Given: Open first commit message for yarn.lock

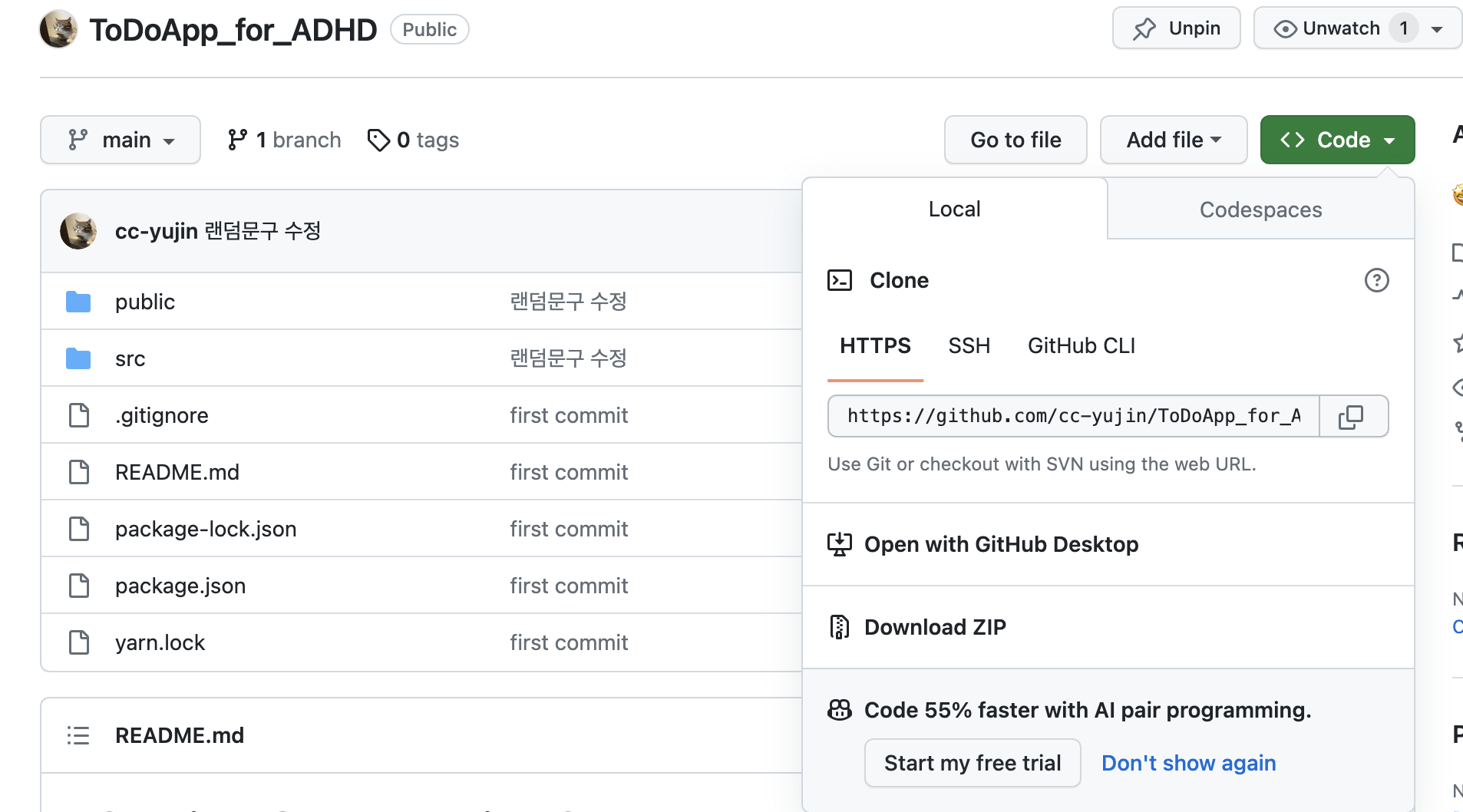Looking at the screenshot, I should point(569,642).
